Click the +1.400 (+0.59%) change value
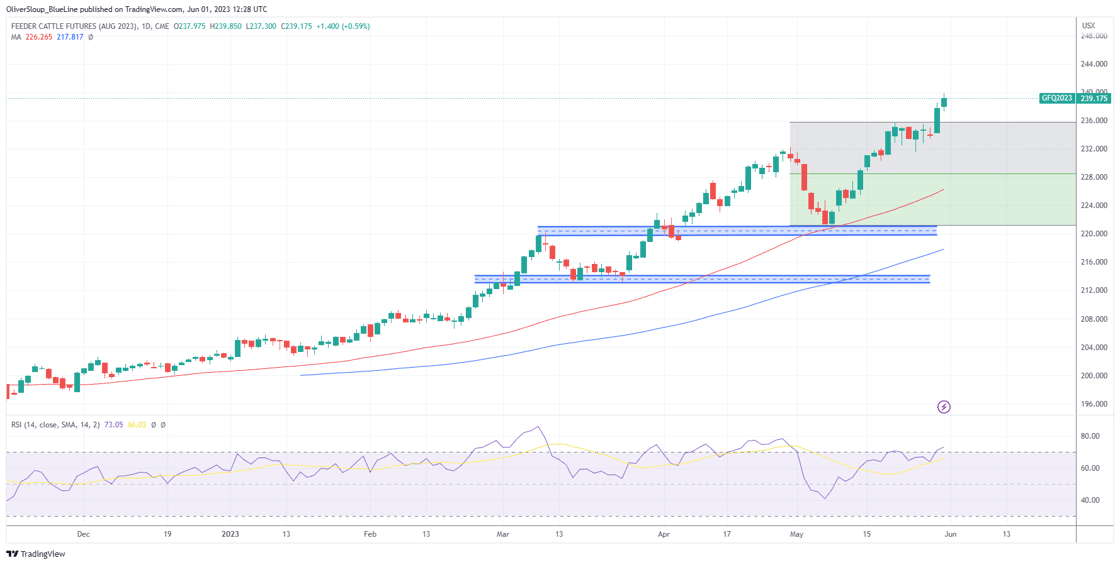The image size is (1120, 565). pyautogui.click(x=341, y=26)
